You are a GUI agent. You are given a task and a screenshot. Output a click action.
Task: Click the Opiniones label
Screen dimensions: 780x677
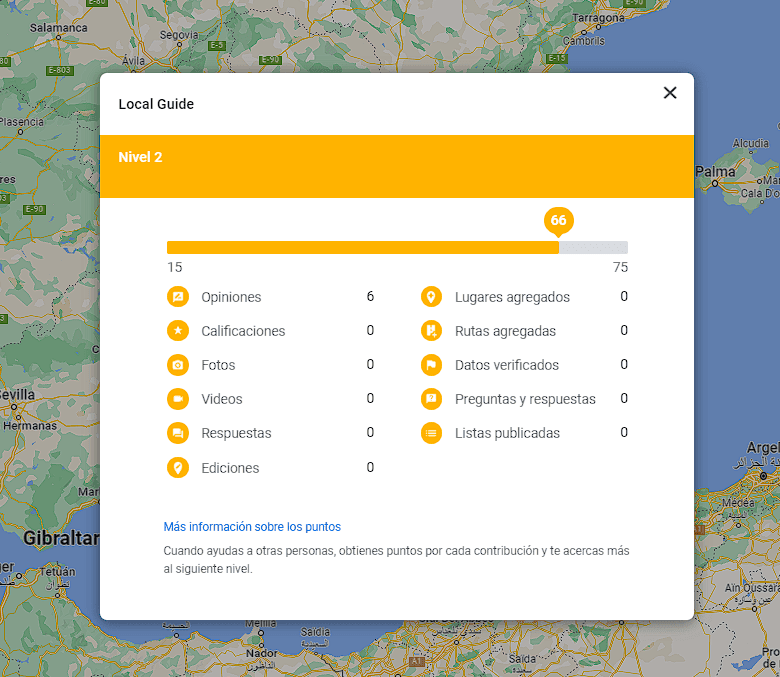[x=231, y=297]
